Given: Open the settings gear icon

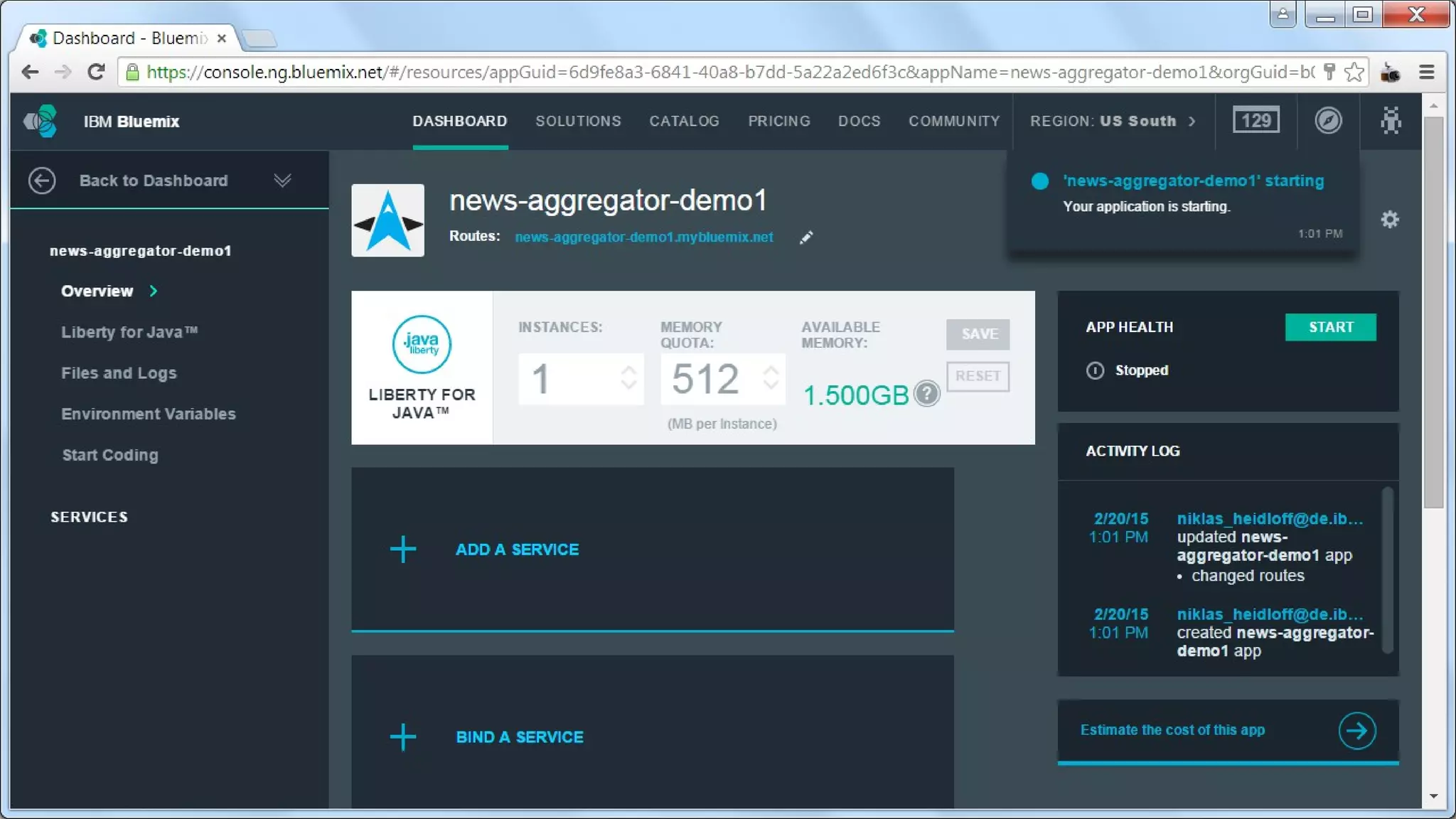Looking at the screenshot, I should click(x=1390, y=220).
